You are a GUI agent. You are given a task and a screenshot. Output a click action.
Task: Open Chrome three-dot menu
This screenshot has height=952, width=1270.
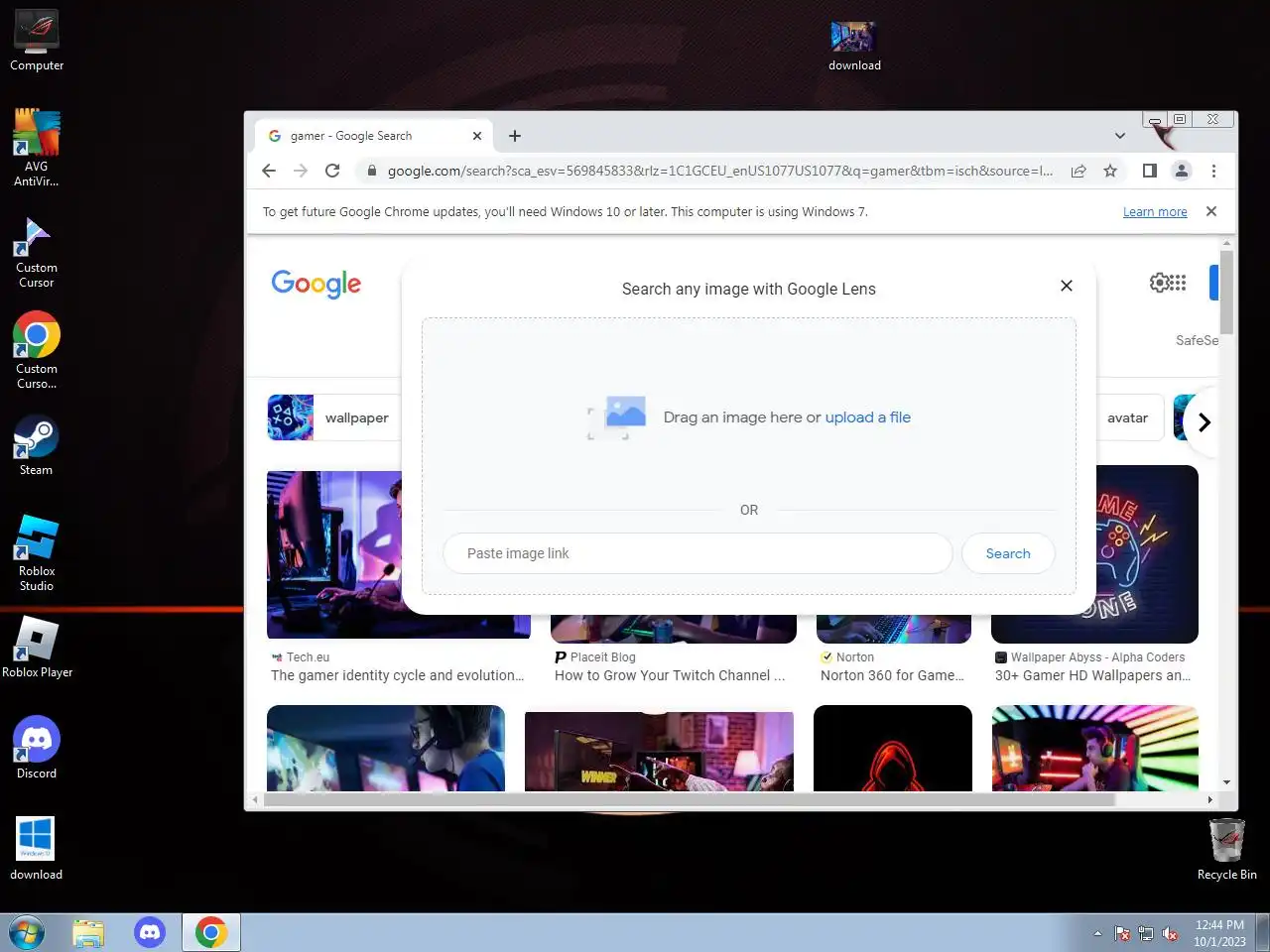click(1213, 171)
